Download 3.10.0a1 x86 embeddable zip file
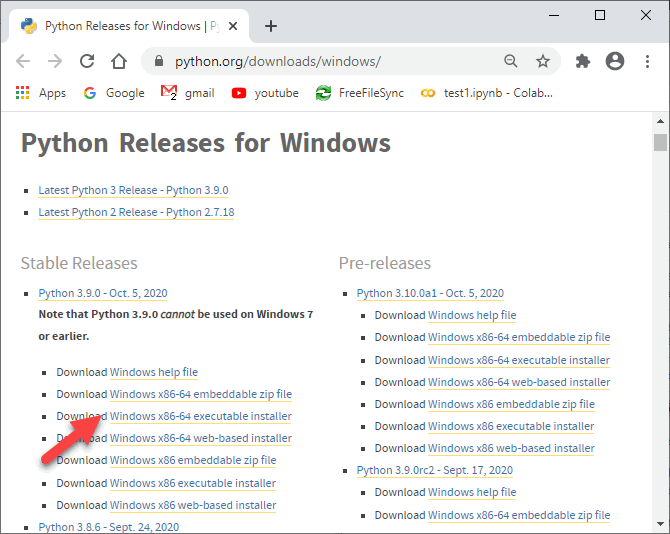This screenshot has height=534, width=670. tap(511, 404)
